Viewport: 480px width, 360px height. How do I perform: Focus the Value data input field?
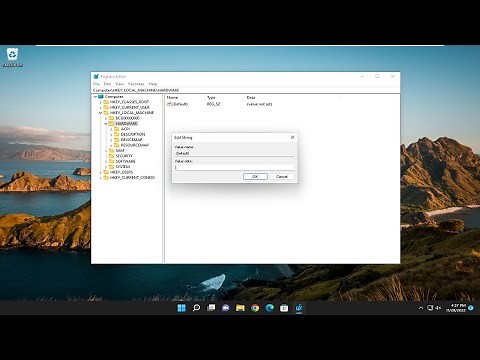pyautogui.click(x=234, y=167)
